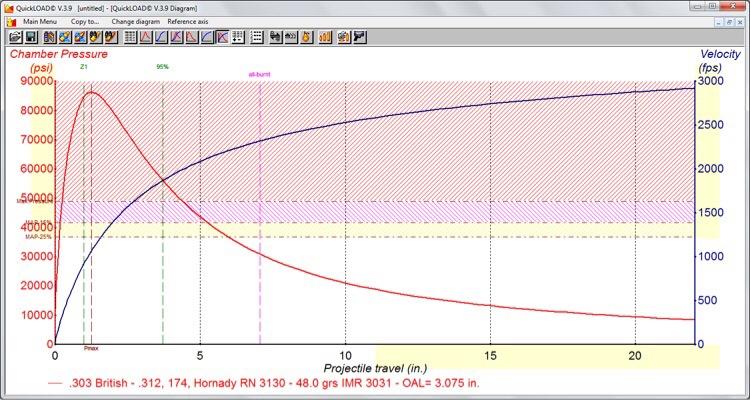Image resolution: width=750 pixels, height=400 pixels.
Task: Click the orange bar chart icon
Action: coord(325,37)
